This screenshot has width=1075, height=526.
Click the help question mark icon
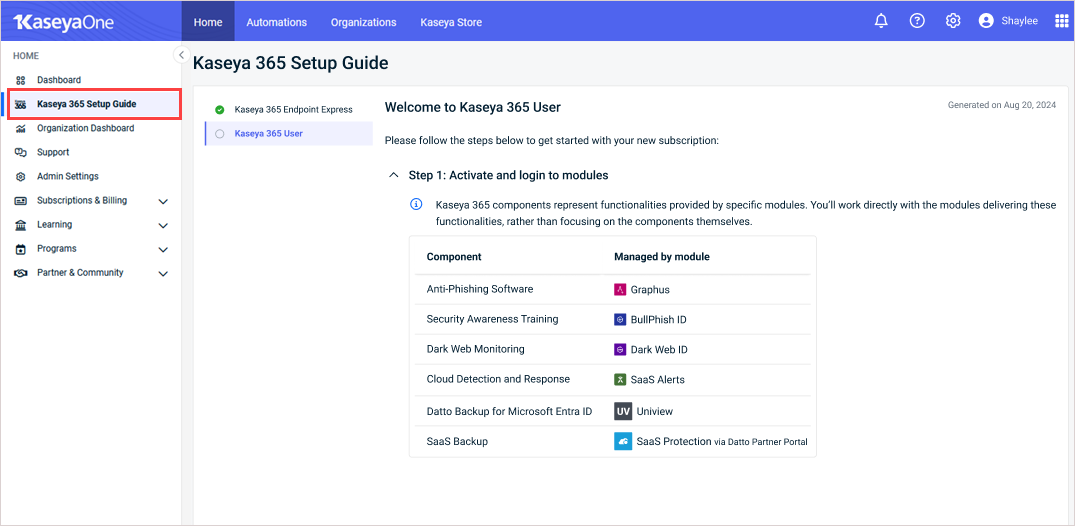(917, 21)
